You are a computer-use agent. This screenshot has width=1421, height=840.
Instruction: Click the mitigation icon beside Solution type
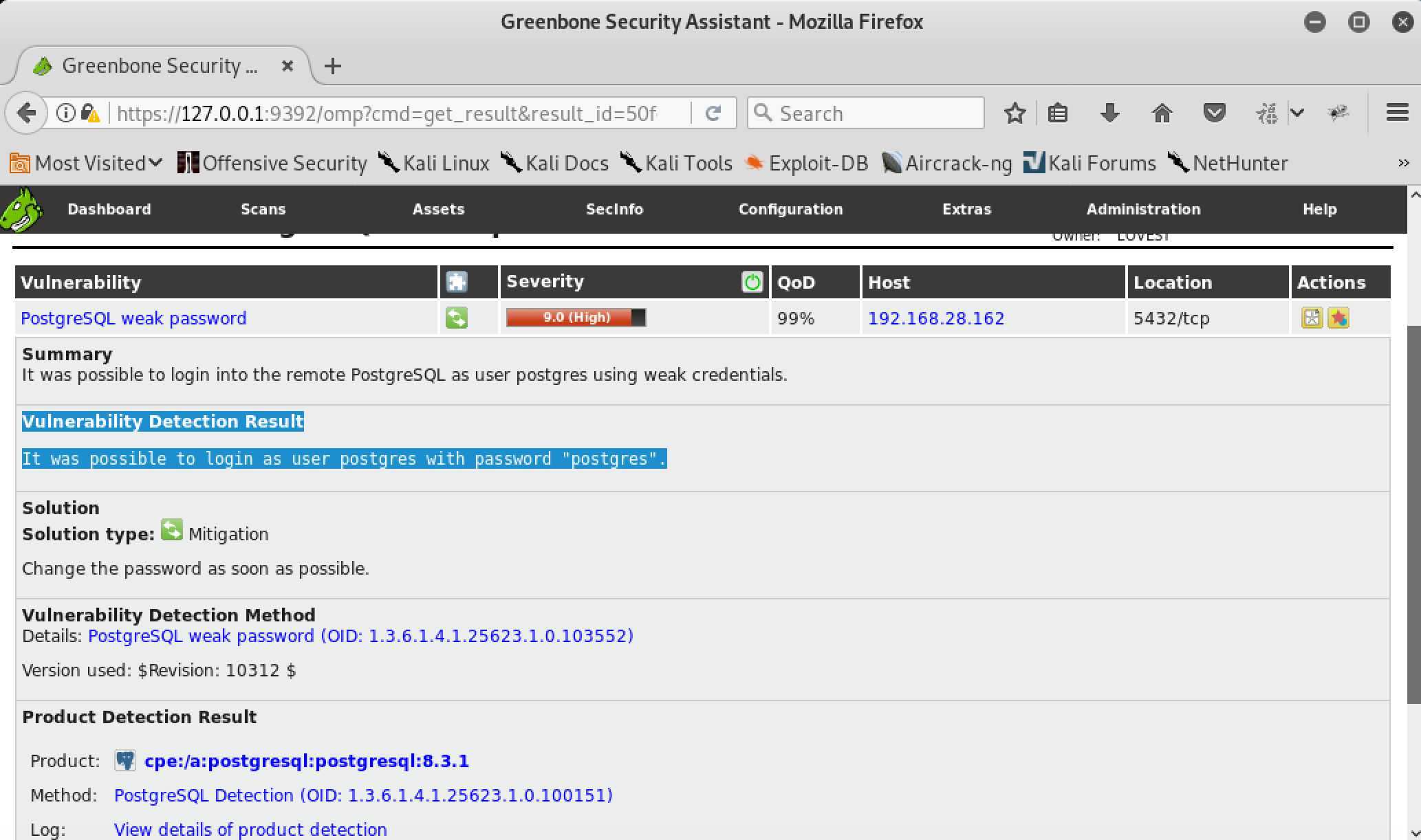pyautogui.click(x=172, y=530)
